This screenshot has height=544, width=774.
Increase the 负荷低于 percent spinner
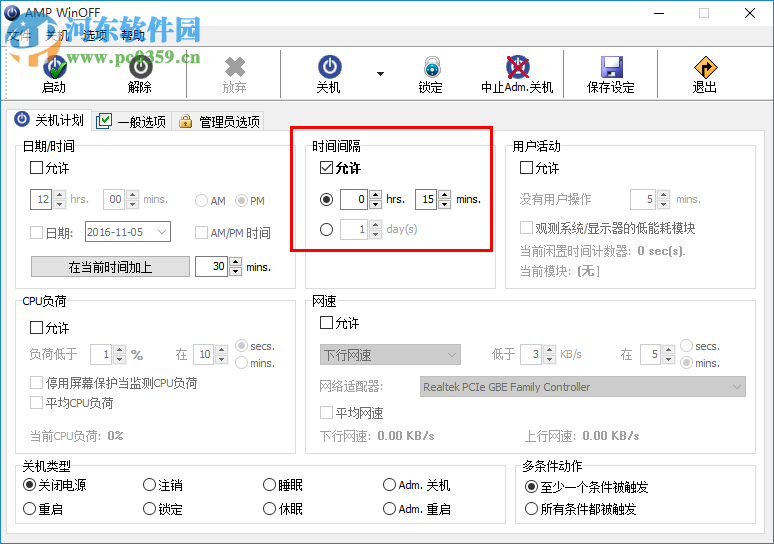(x=119, y=350)
